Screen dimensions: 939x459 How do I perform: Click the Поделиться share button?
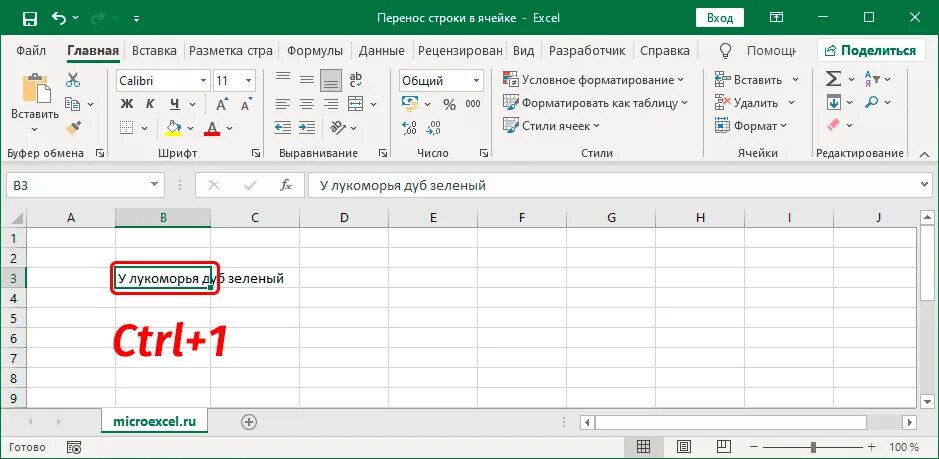coord(870,51)
